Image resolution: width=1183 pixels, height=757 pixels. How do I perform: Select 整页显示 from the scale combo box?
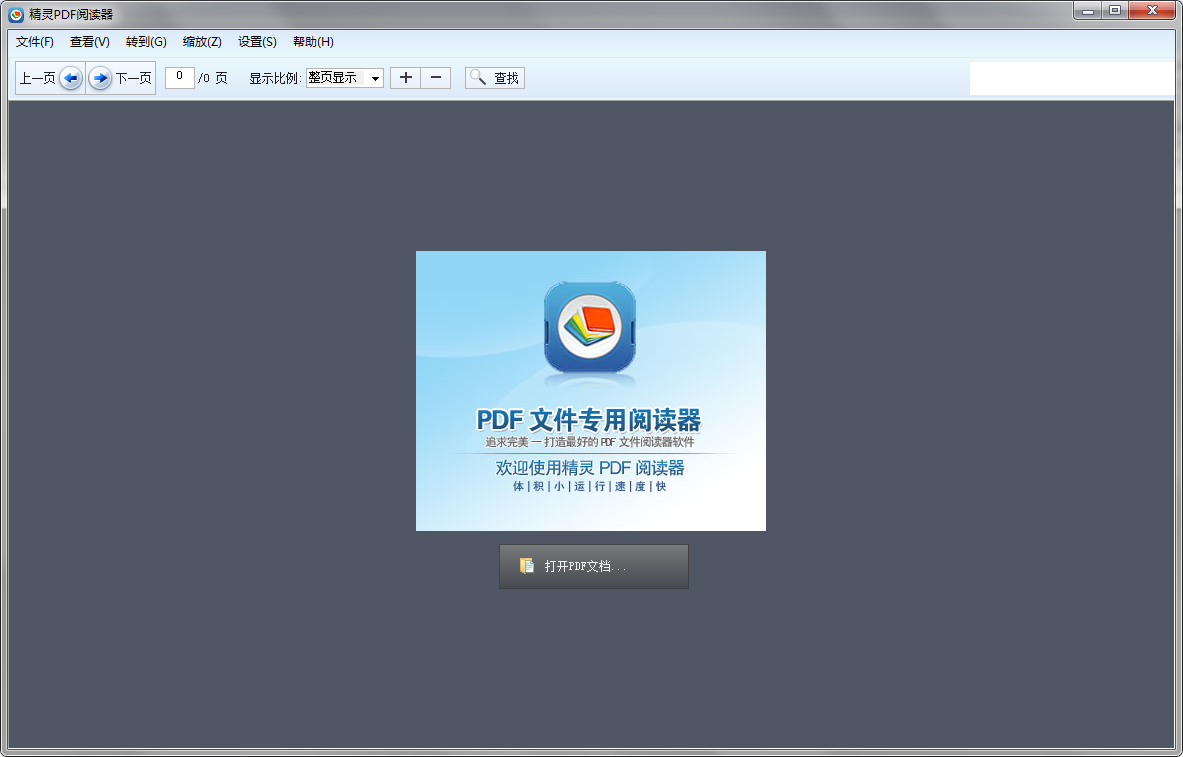[x=335, y=77]
